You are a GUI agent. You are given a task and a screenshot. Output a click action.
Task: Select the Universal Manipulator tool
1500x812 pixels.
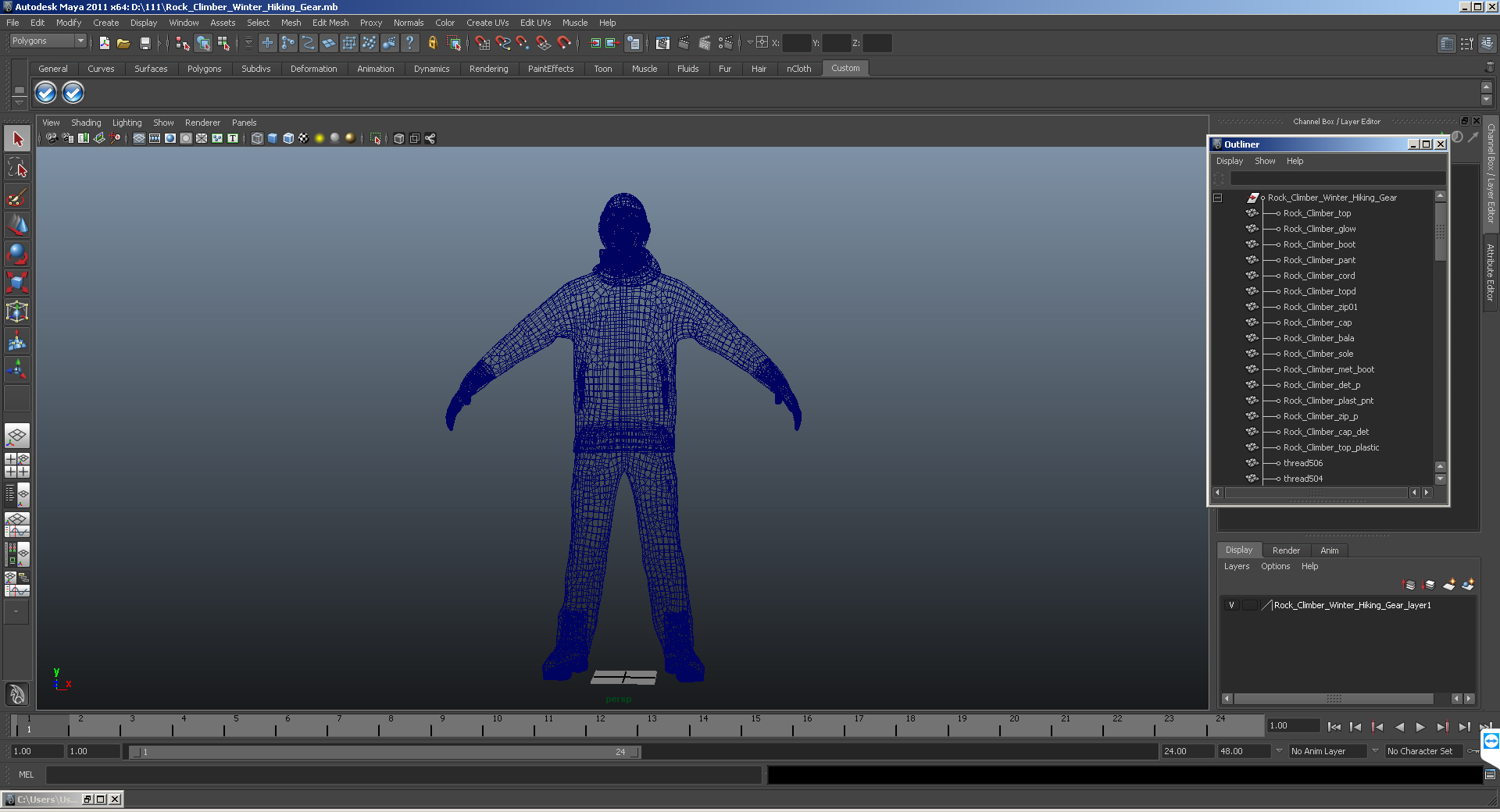17,312
